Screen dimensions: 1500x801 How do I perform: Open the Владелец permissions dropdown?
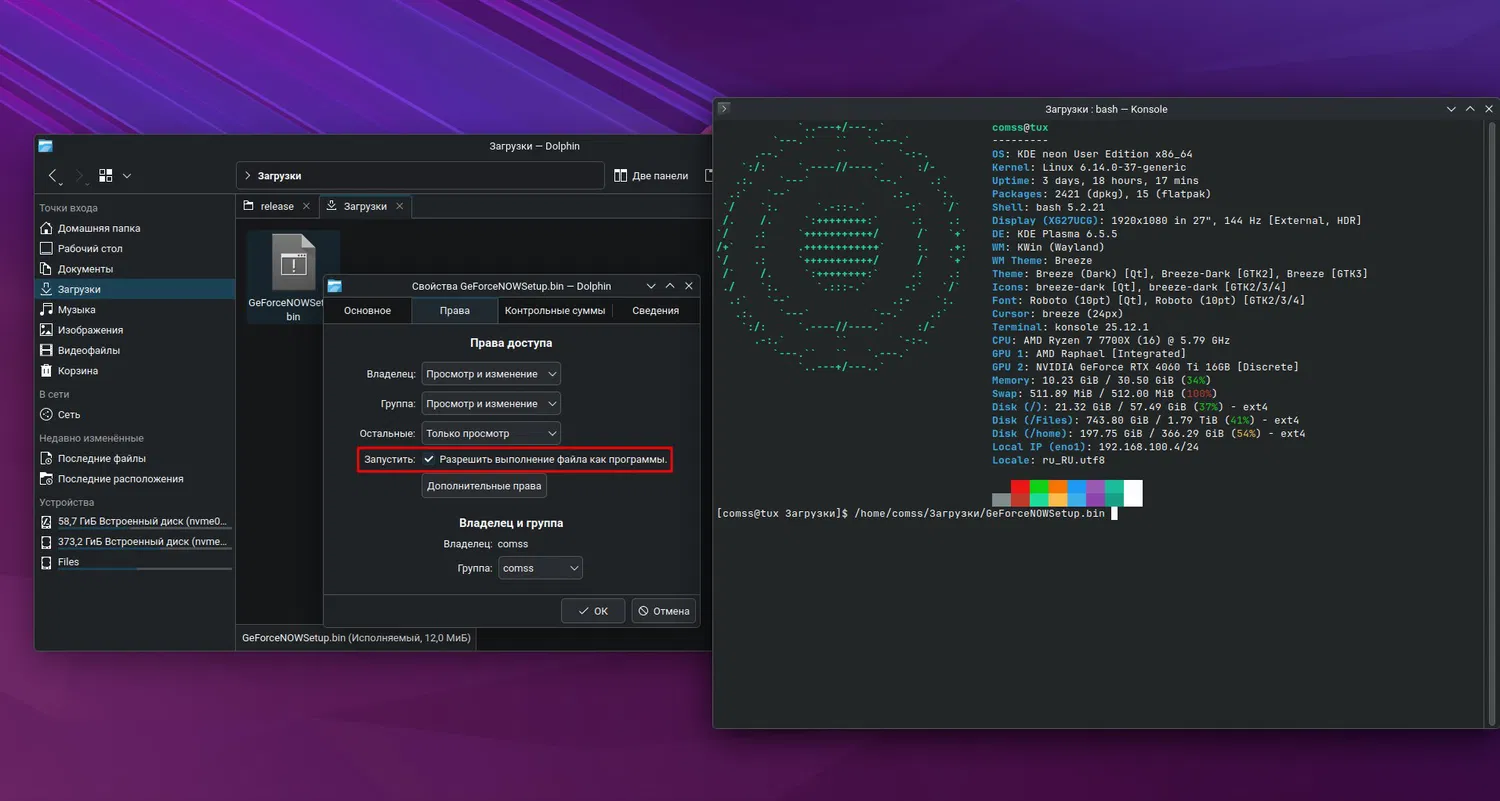pos(491,374)
